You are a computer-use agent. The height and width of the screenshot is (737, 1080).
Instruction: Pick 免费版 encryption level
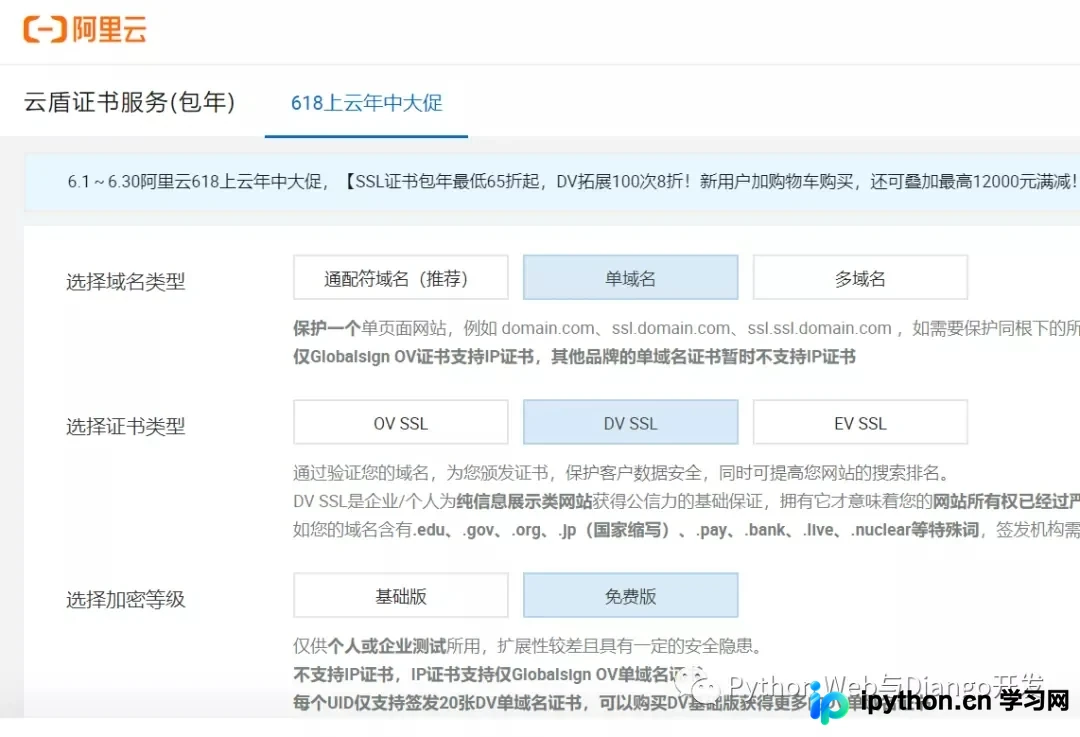tap(630, 595)
